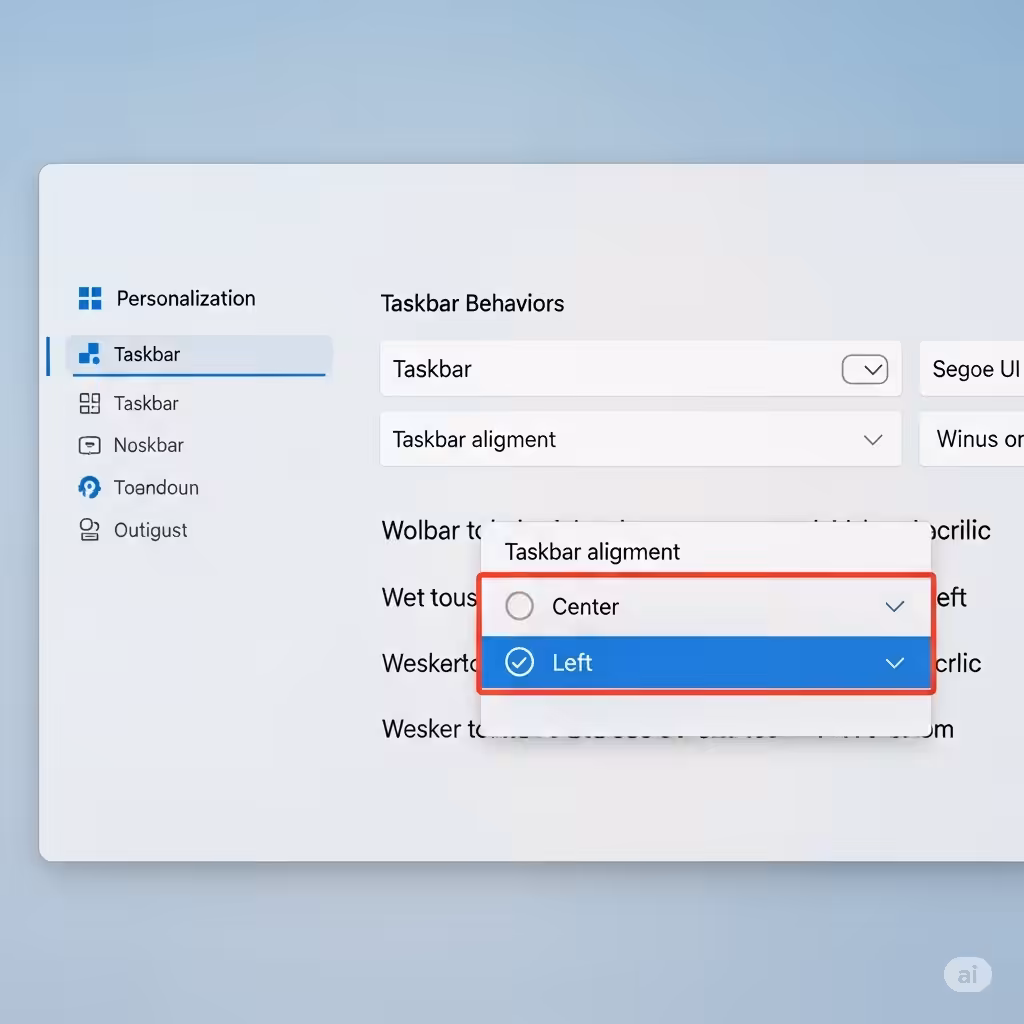Click the Taskbar settings row
1024x1024 pixels.
pos(641,368)
